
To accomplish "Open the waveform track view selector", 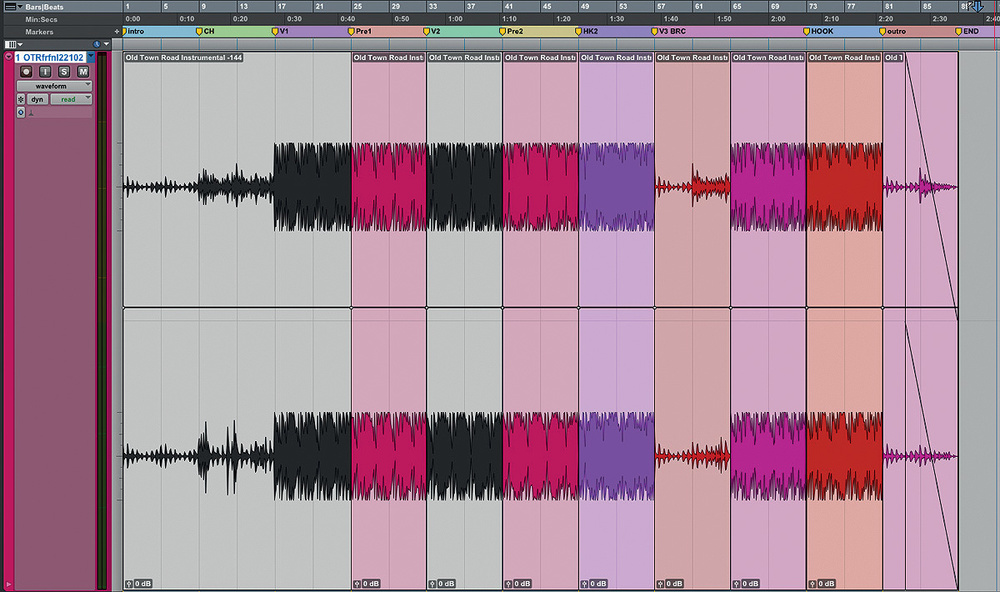I will (x=55, y=86).
